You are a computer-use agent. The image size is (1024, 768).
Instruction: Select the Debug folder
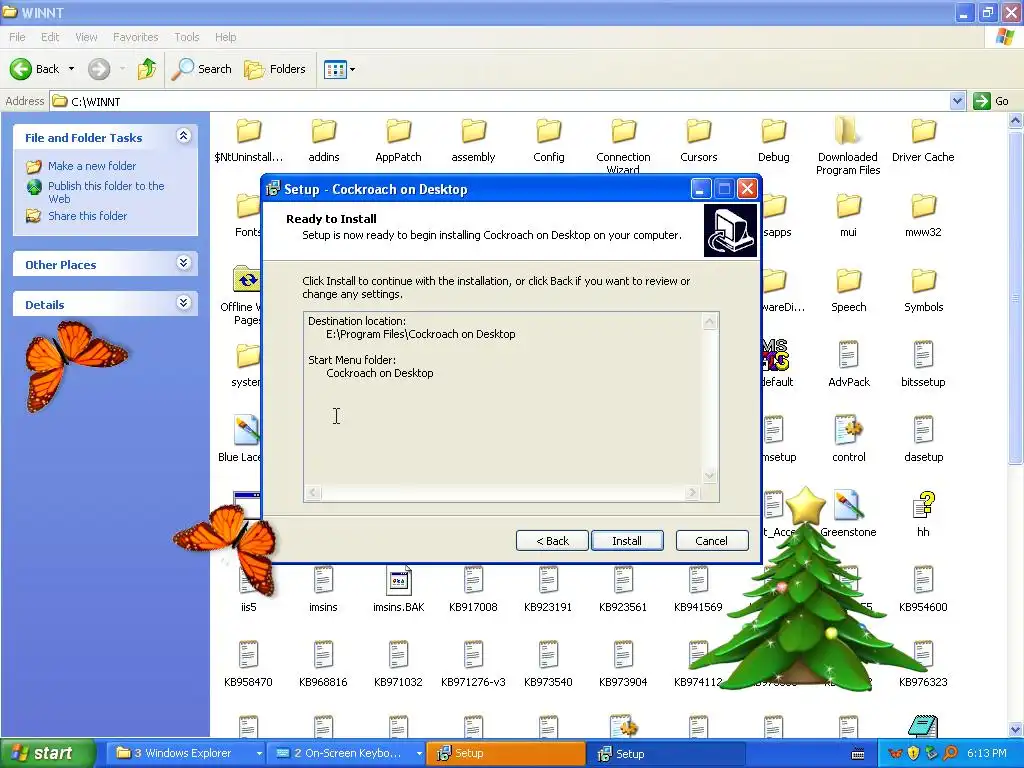(773, 140)
